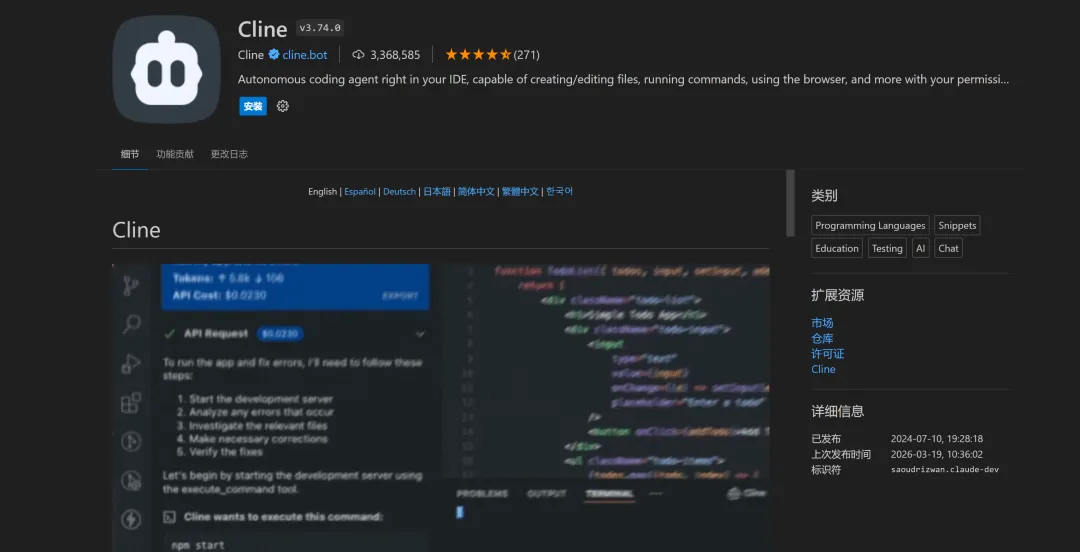Click the English language label
The width and height of the screenshot is (1080, 552).
(322, 192)
